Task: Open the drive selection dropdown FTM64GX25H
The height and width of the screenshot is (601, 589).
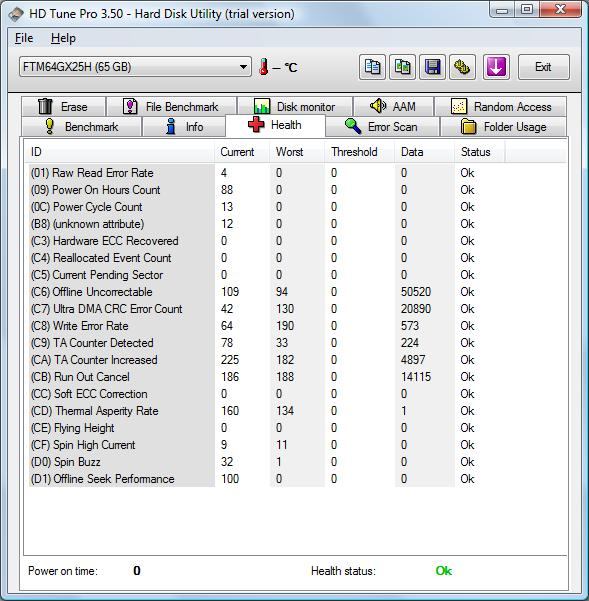Action: coord(135,67)
